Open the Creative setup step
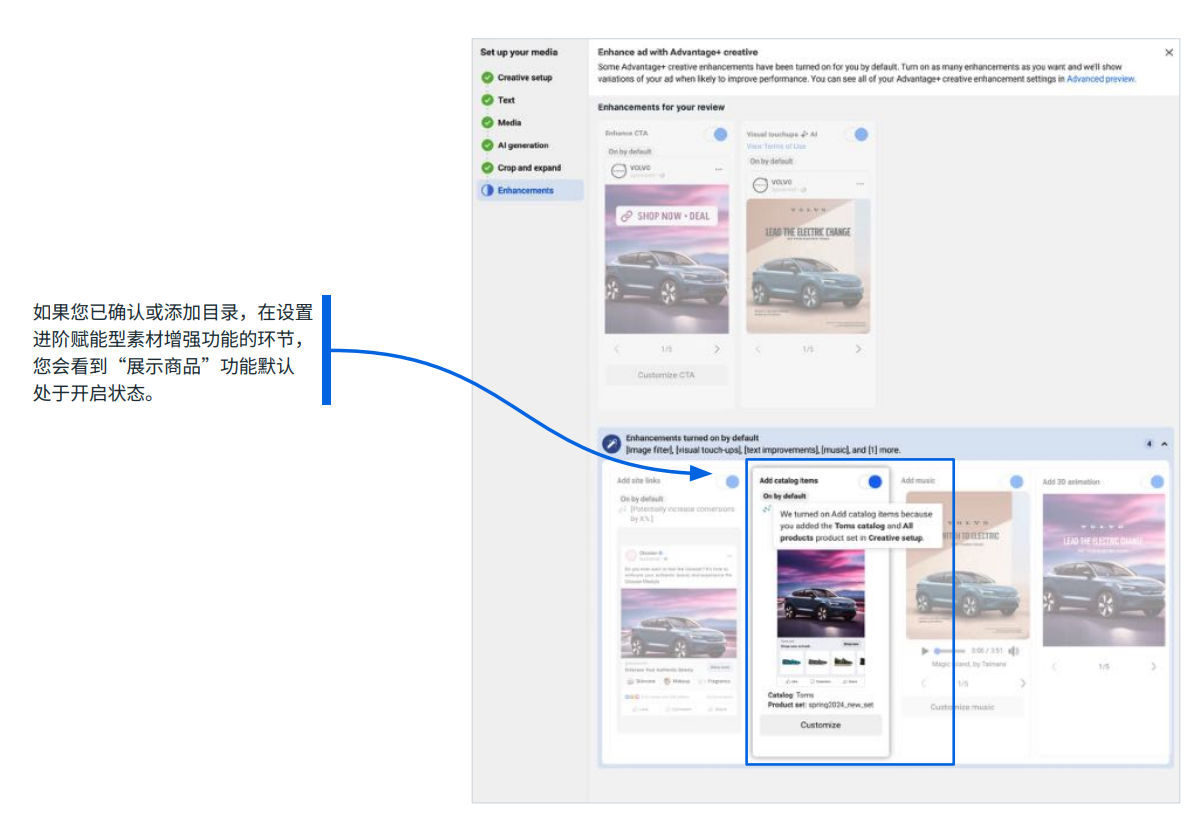Viewport: 1195px width, 819px height. (x=524, y=78)
